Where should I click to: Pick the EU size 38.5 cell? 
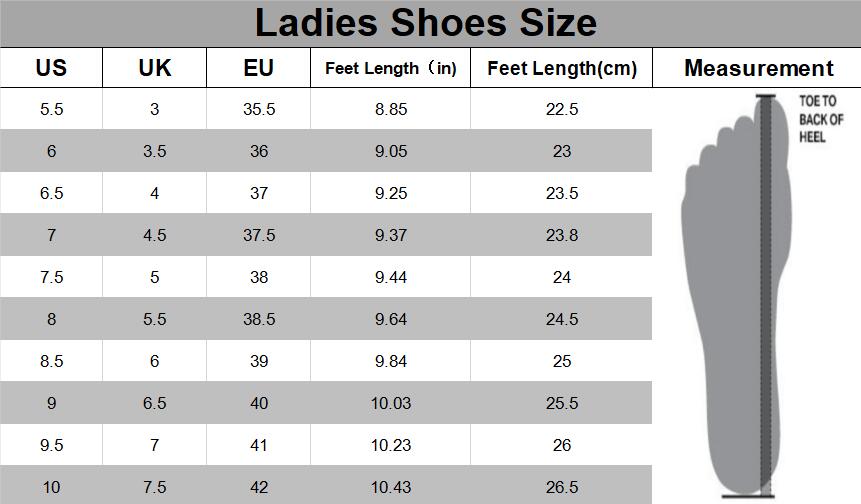[258, 319]
